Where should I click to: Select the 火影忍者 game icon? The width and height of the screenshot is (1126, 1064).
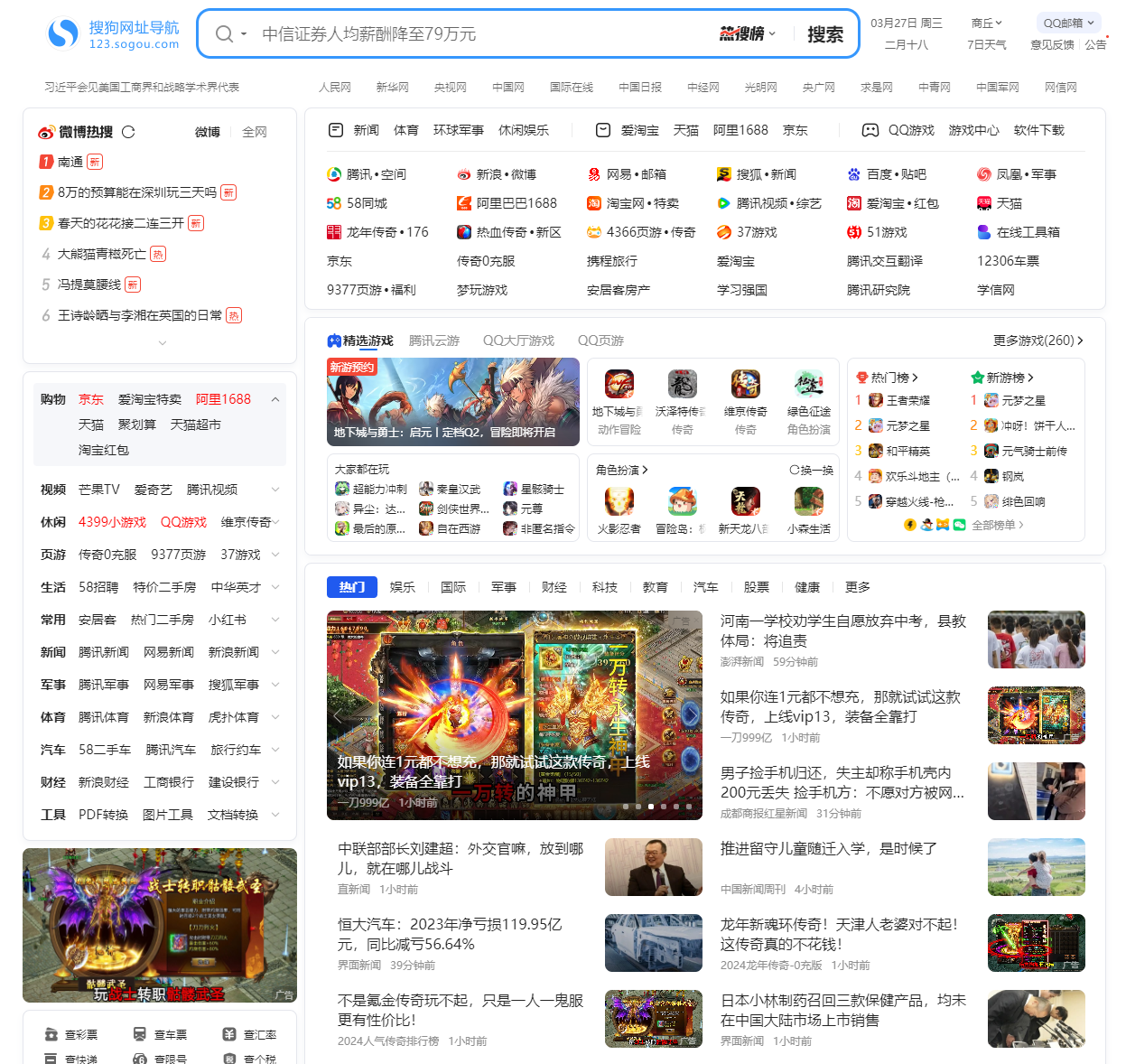point(619,501)
